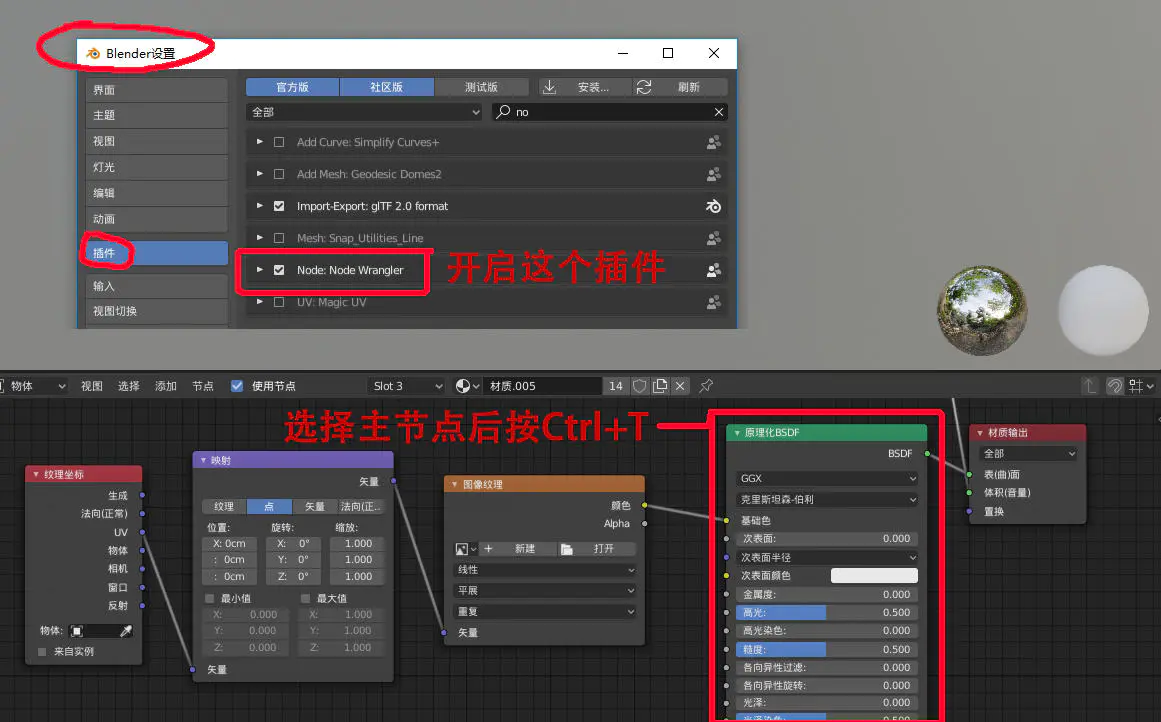Collapse the 映射 Mapping node header triangle
The image size is (1161, 722).
pos(203,461)
